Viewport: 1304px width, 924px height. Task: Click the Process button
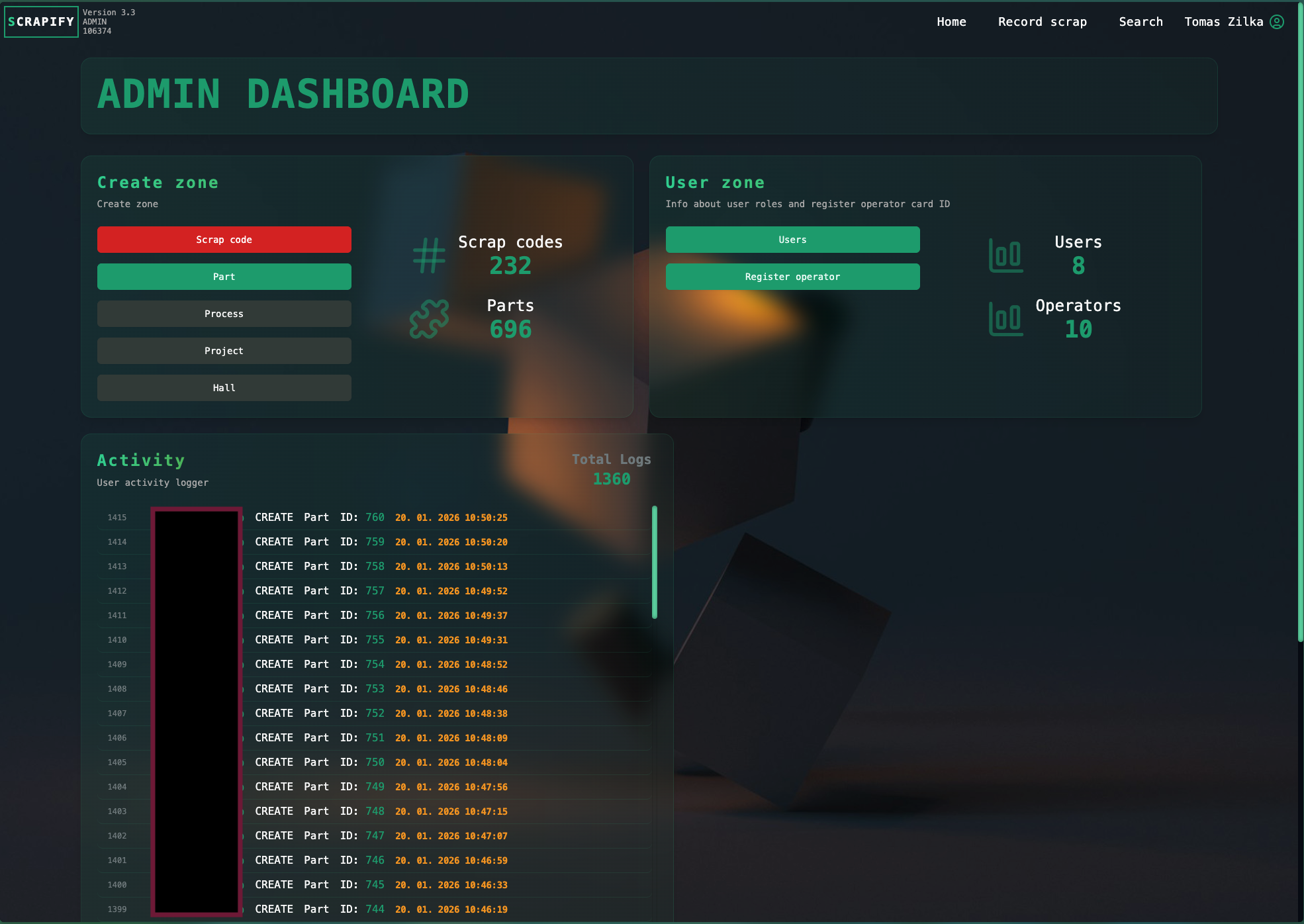click(x=224, y=314)
